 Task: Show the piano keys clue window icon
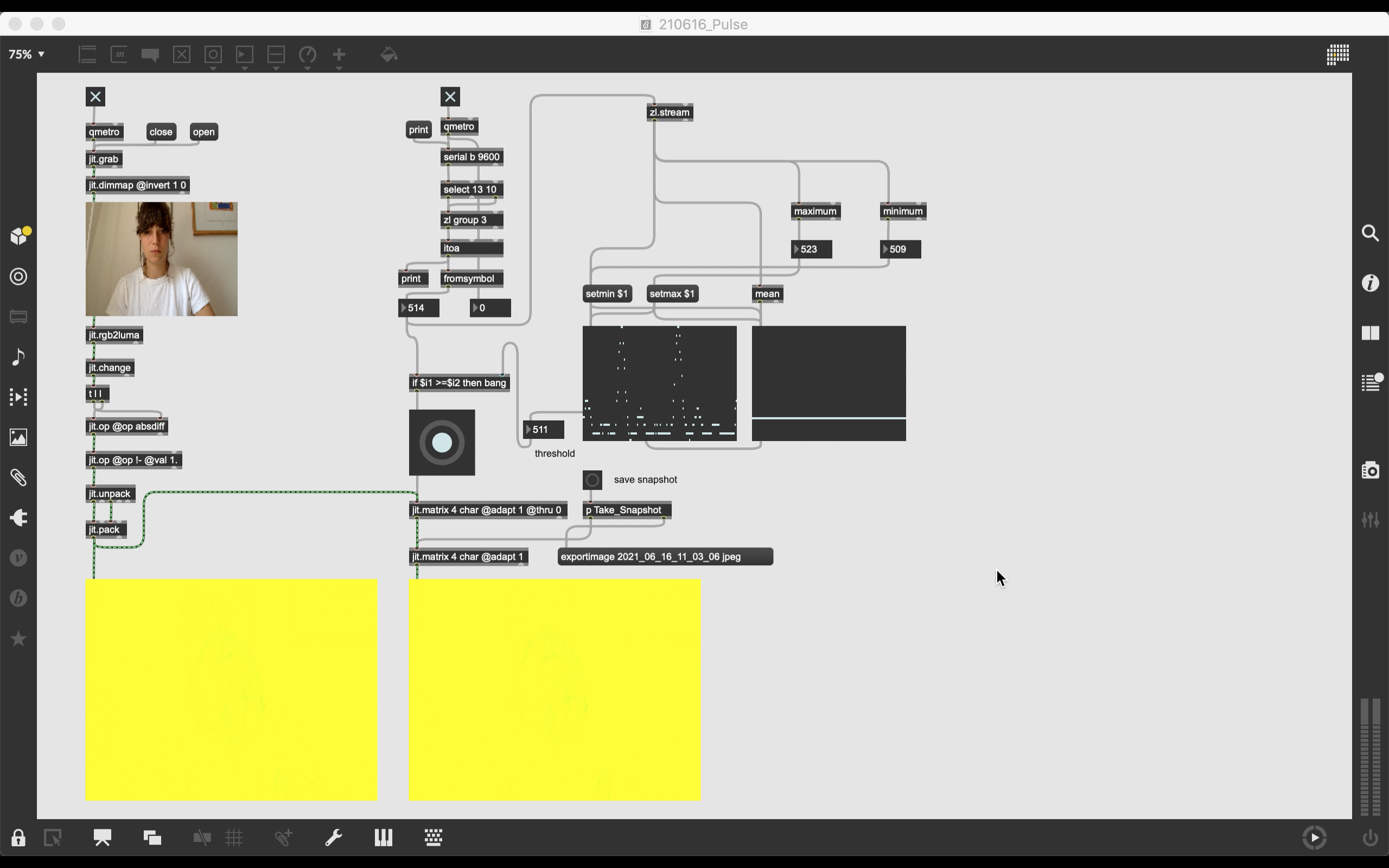click(x=384, y=838)
